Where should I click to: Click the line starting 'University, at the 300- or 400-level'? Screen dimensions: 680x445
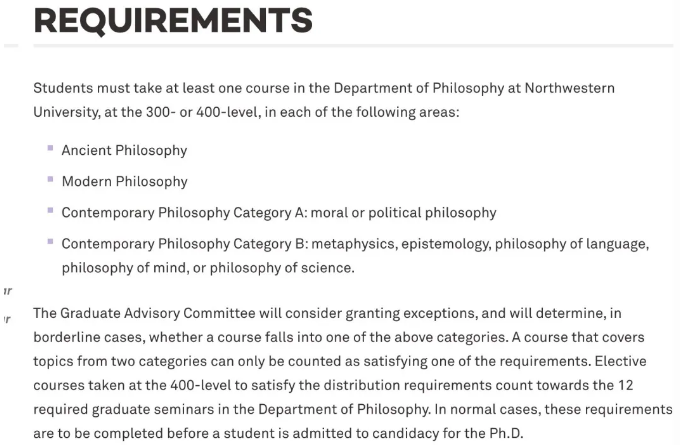pos(246,112)
